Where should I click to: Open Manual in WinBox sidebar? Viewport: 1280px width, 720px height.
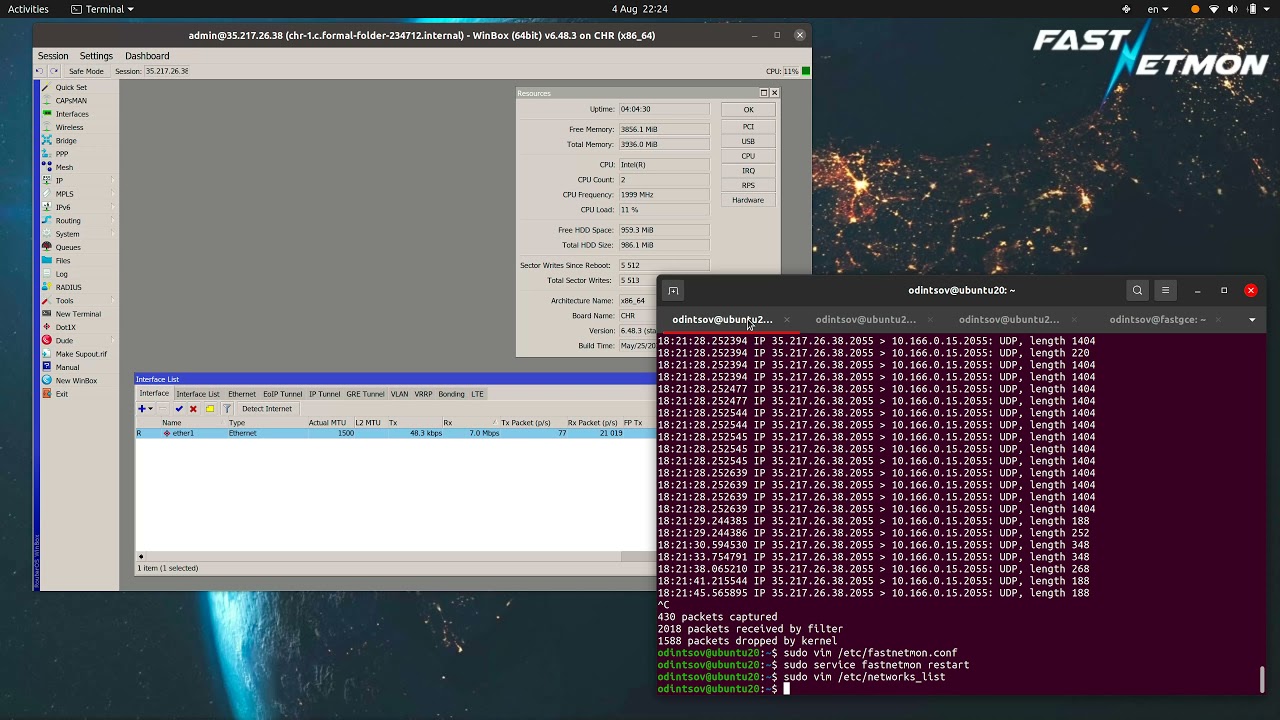67,367
